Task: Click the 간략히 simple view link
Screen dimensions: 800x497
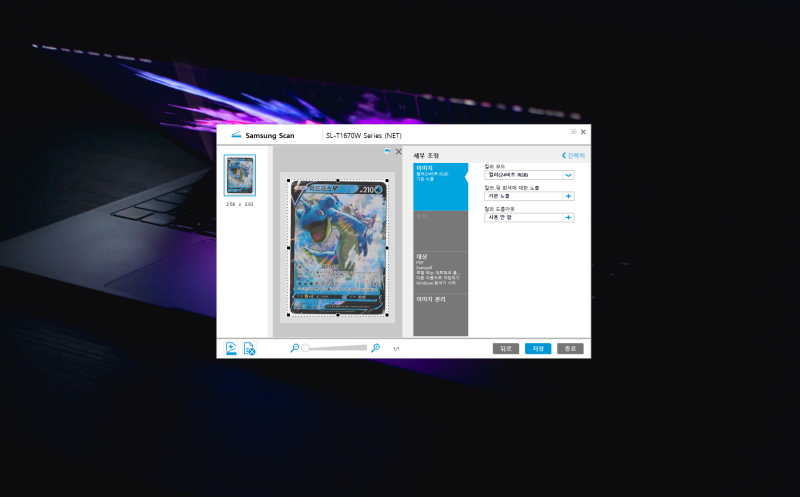Action: pos(573,155)
